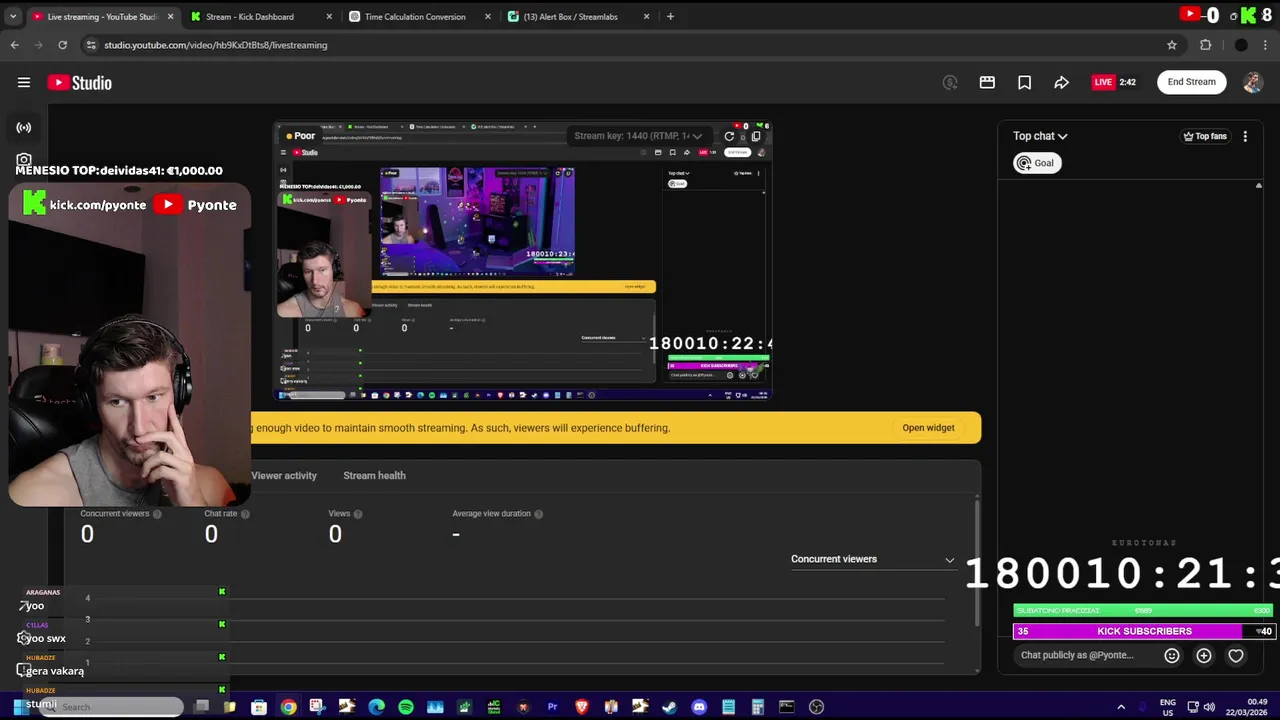Screen dimensions: 1280x720
Task: Click the share arrow icon
Action: (x=1061, y=82)
